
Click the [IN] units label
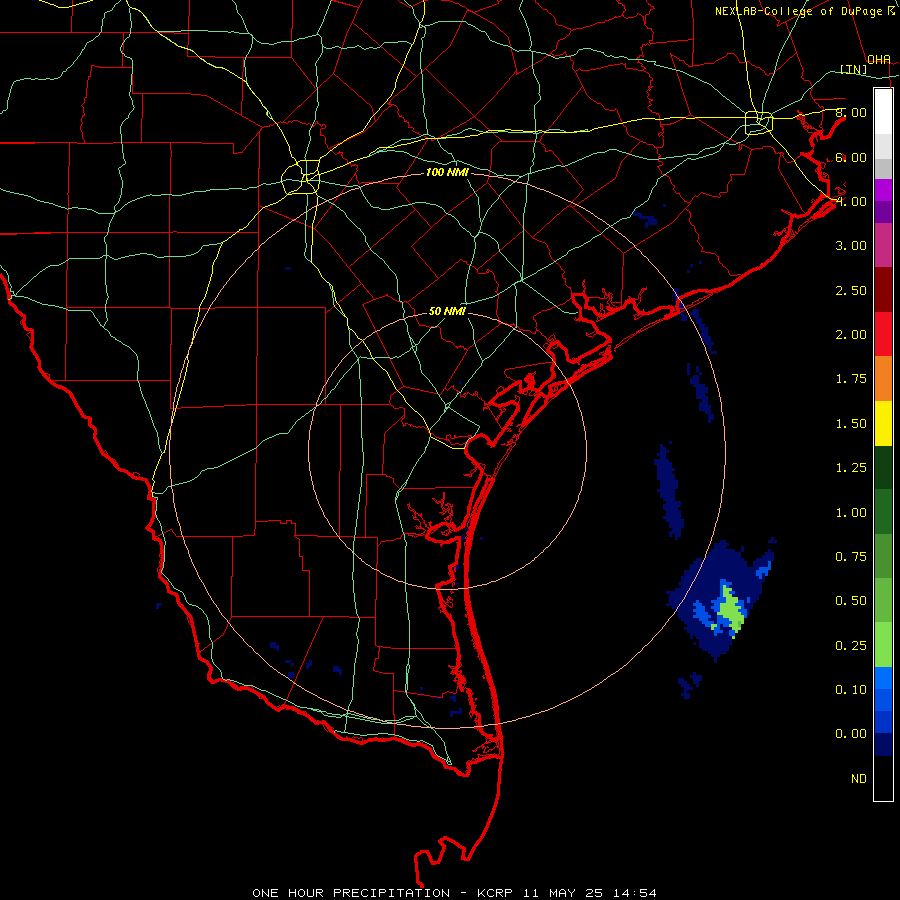click(854, 69)
